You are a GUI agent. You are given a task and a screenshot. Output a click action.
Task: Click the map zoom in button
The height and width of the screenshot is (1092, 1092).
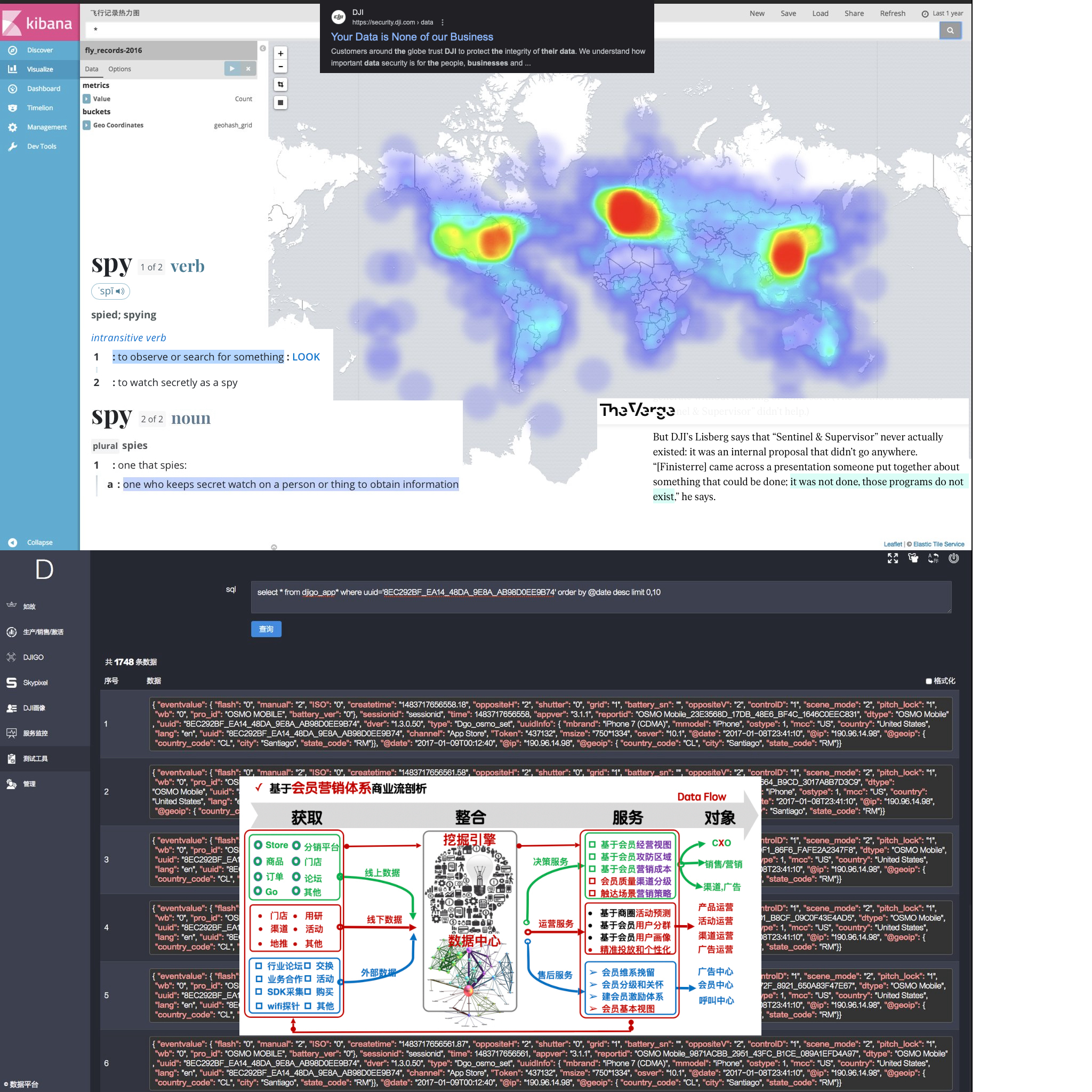click(x=280, y=53)
